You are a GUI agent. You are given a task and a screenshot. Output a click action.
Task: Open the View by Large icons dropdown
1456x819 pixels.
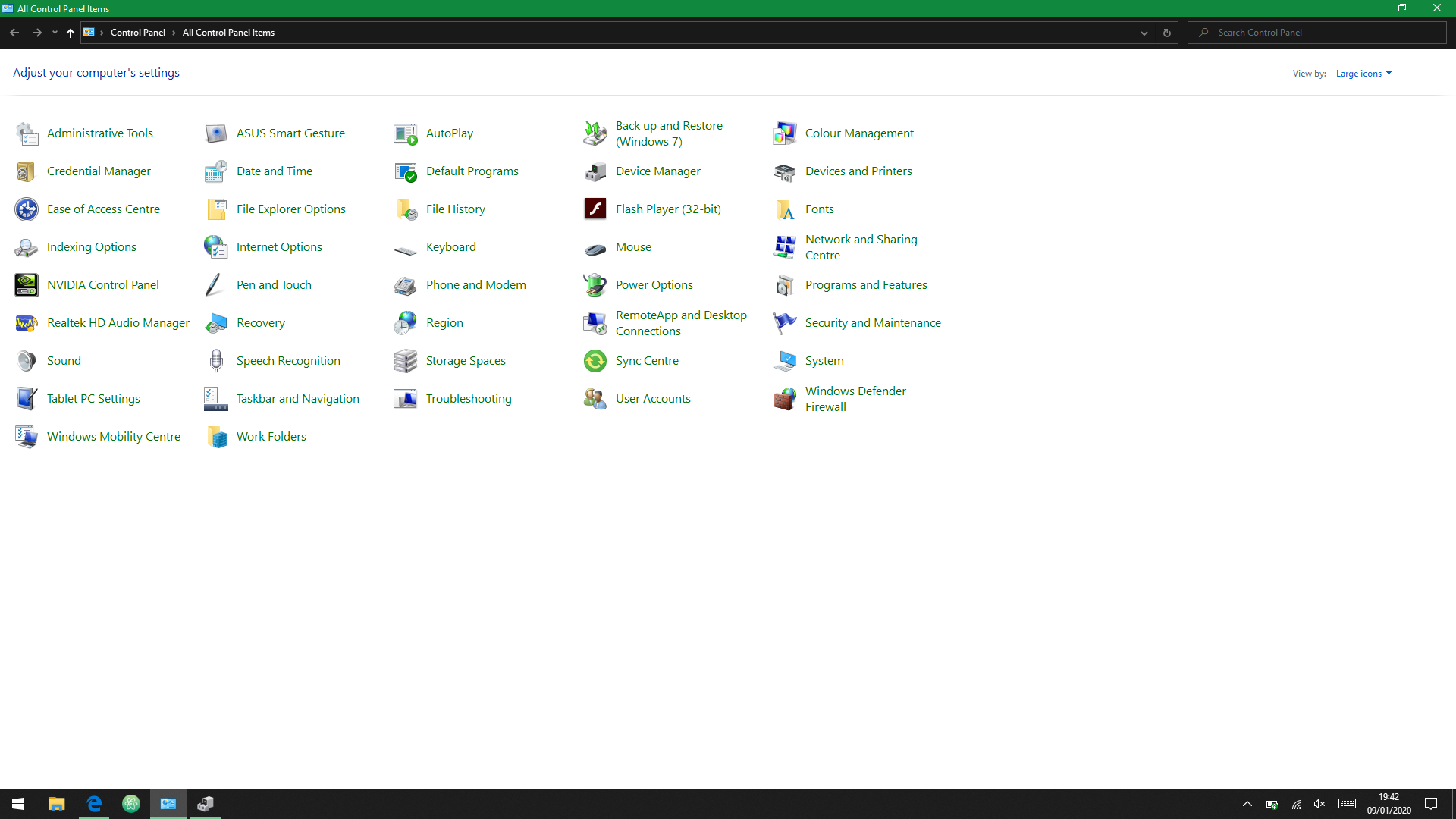(x=1363, y=74)
